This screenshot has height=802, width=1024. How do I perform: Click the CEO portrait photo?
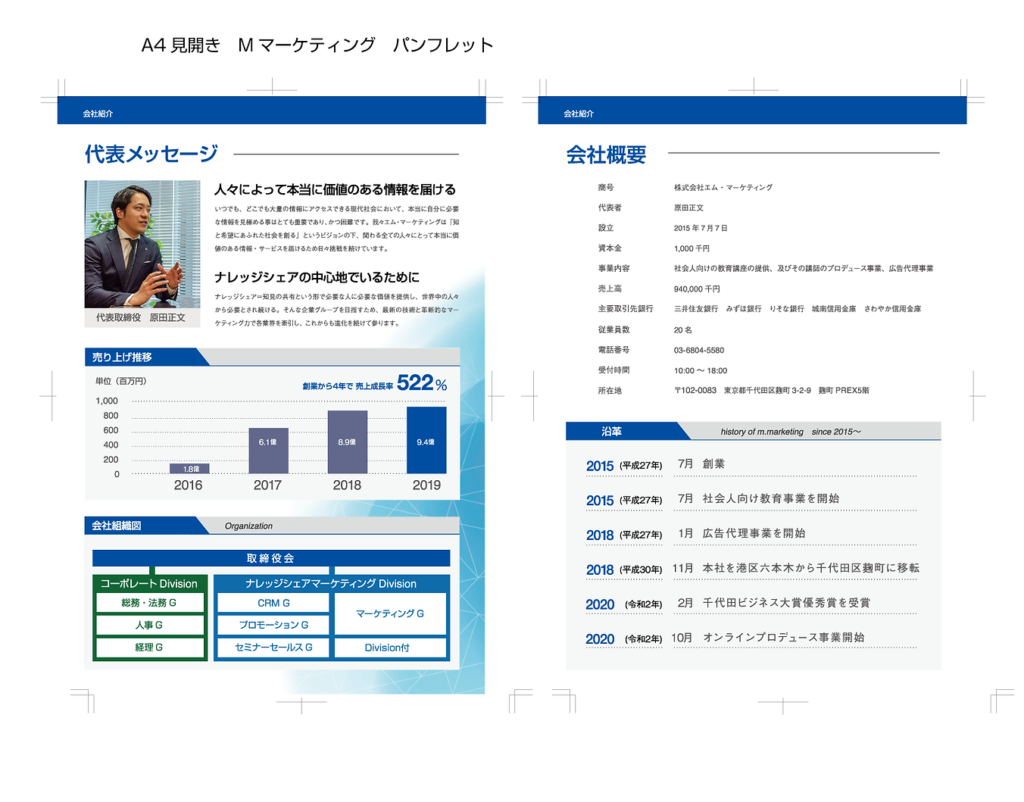(142, 244)
